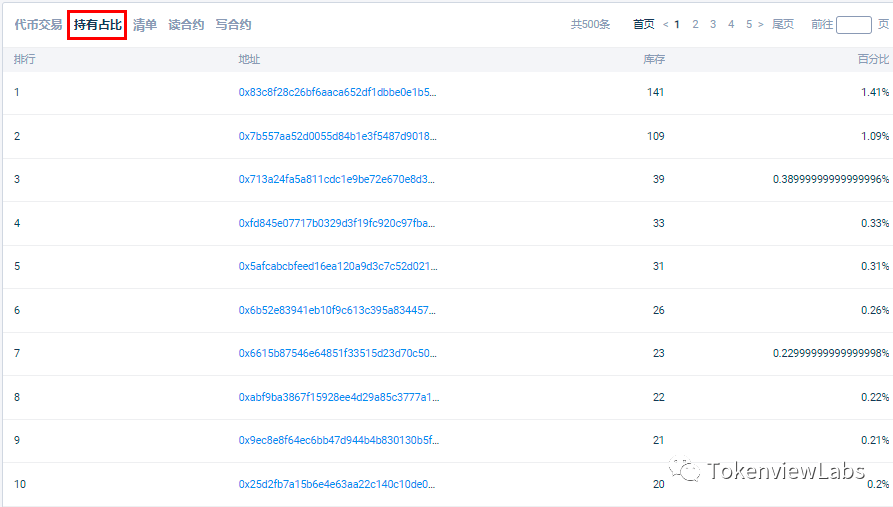Screen dimensions: 893x507
Task: Select percentage 0.21%
Action: (x=875, y=440)
